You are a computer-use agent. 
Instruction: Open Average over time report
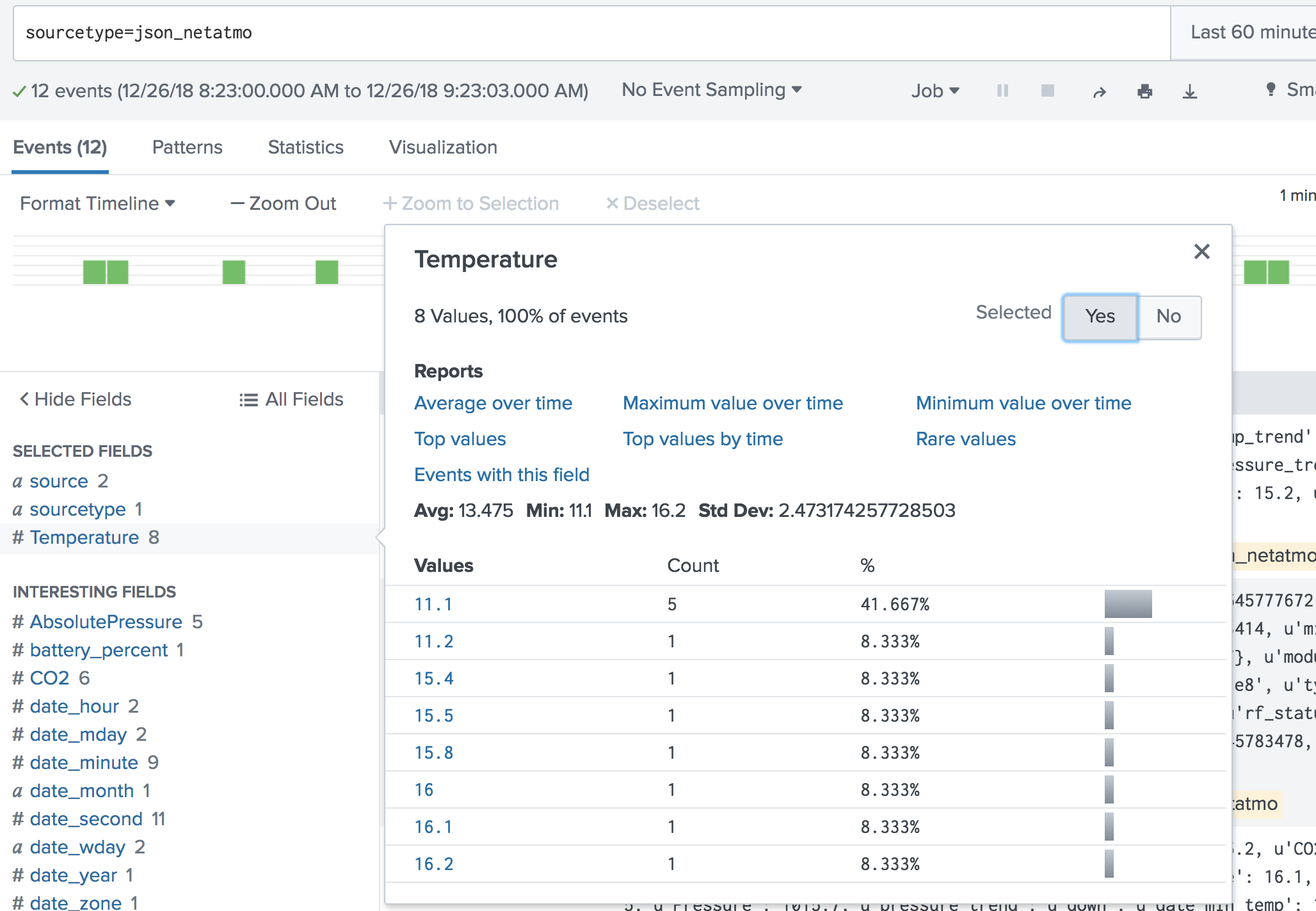coord(493,404)
